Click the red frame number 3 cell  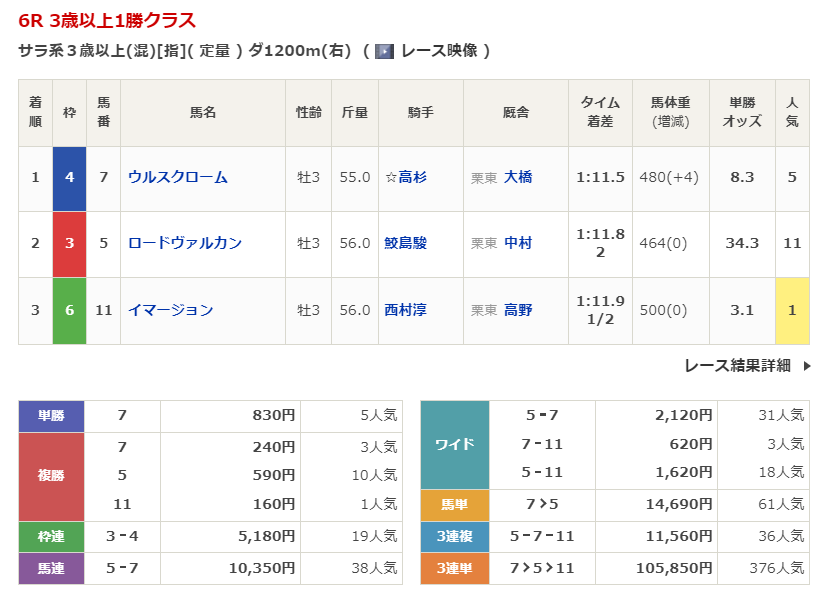pos(69,243)
